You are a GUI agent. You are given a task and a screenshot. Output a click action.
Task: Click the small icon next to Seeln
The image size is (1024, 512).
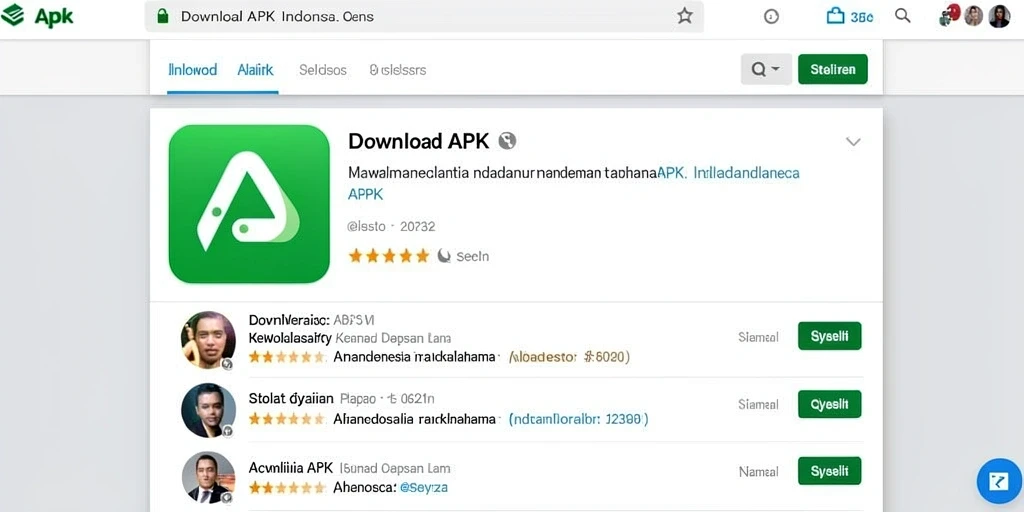444,256
